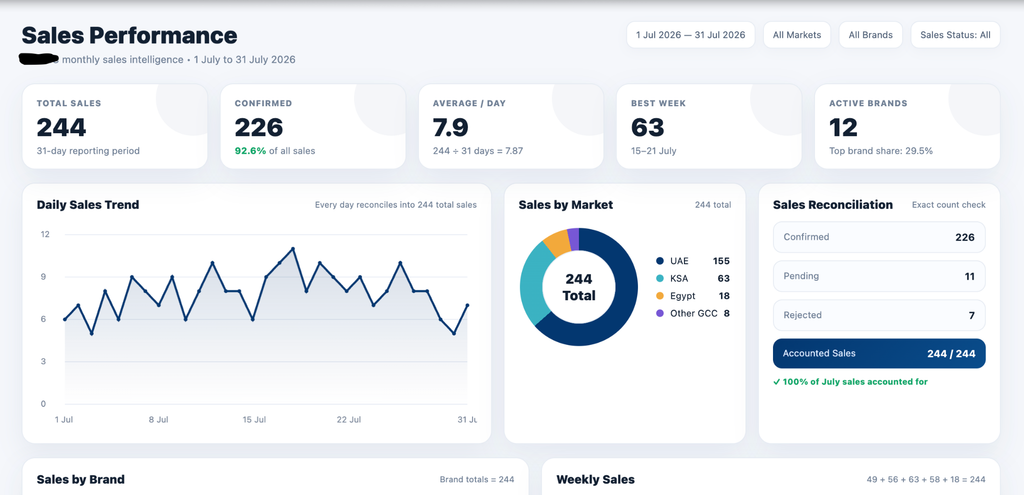The width and height of the screenshot is (1024, 495).
Task: Click the Sales by Market heading
Action: pyautogui.click(x=566, y=205)
